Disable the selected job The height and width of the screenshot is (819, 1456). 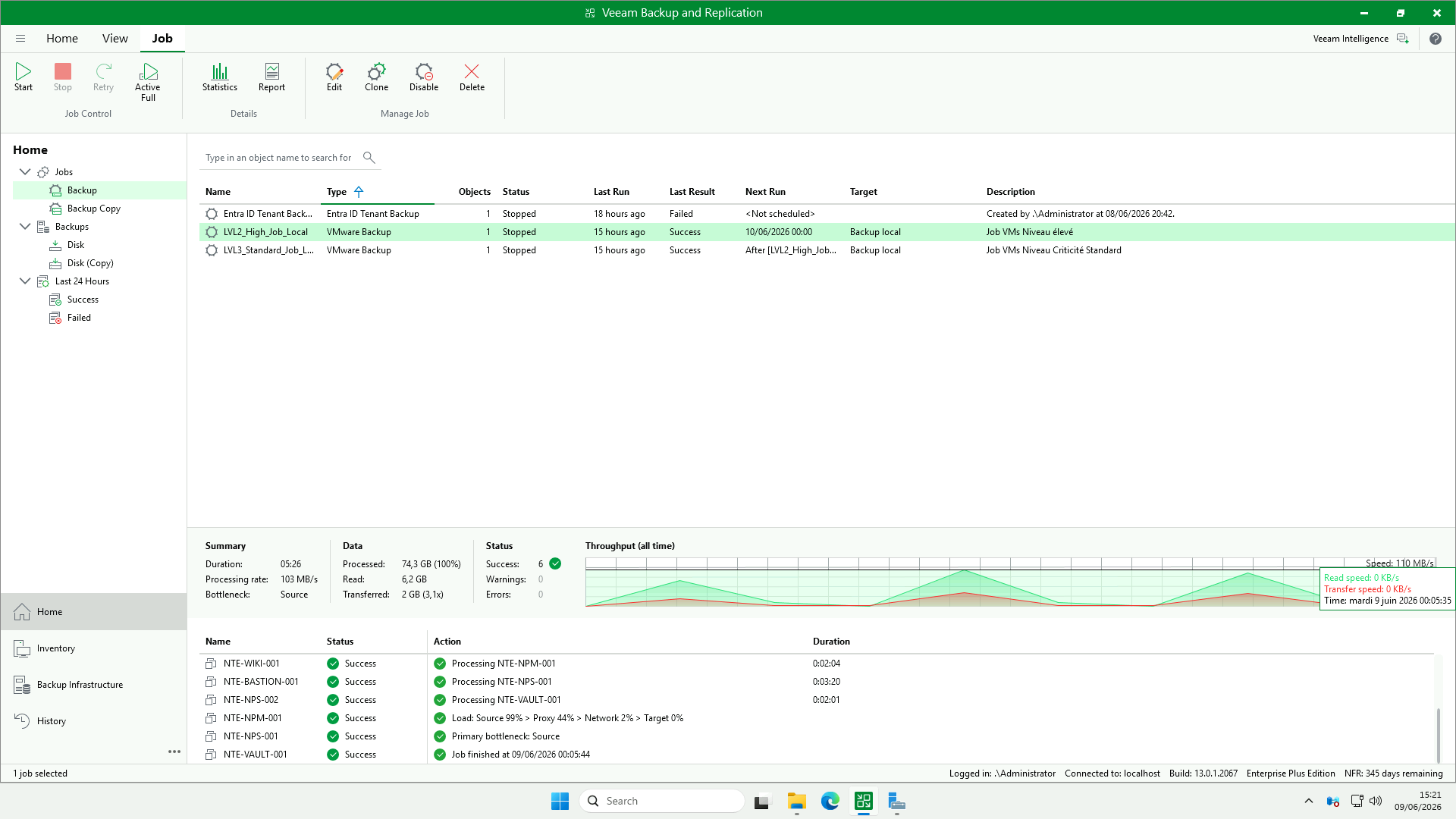[x=424, y=77]
